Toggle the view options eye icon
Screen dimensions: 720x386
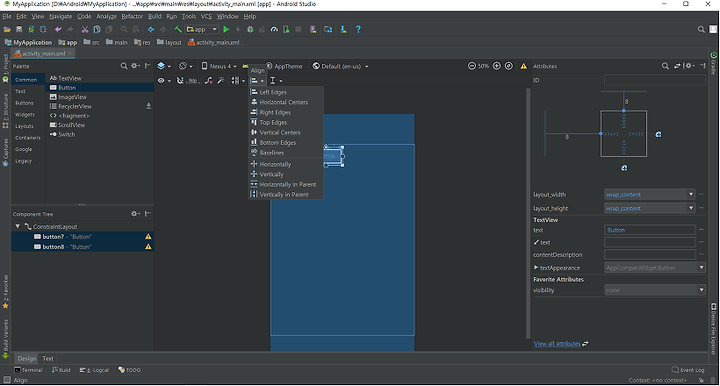(x=163, y=81)
